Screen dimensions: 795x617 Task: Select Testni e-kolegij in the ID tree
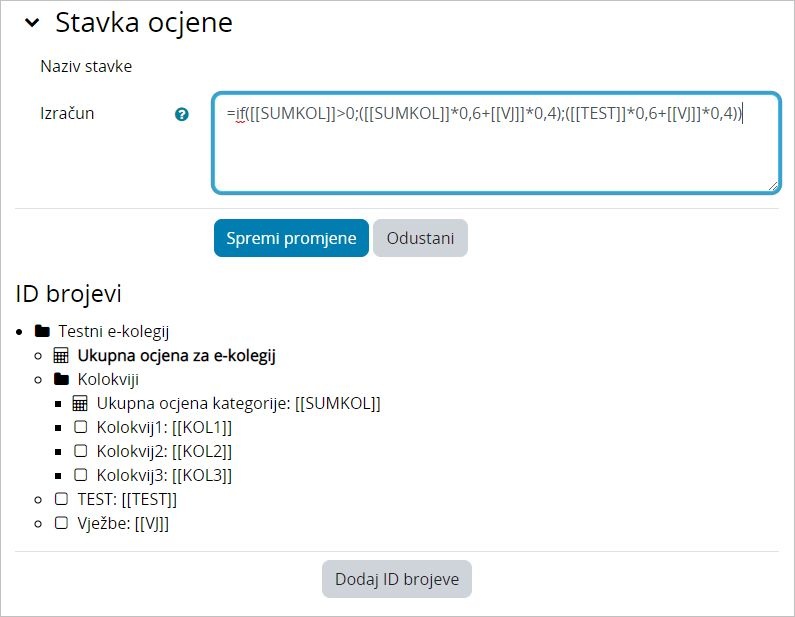tap(120, 331)
